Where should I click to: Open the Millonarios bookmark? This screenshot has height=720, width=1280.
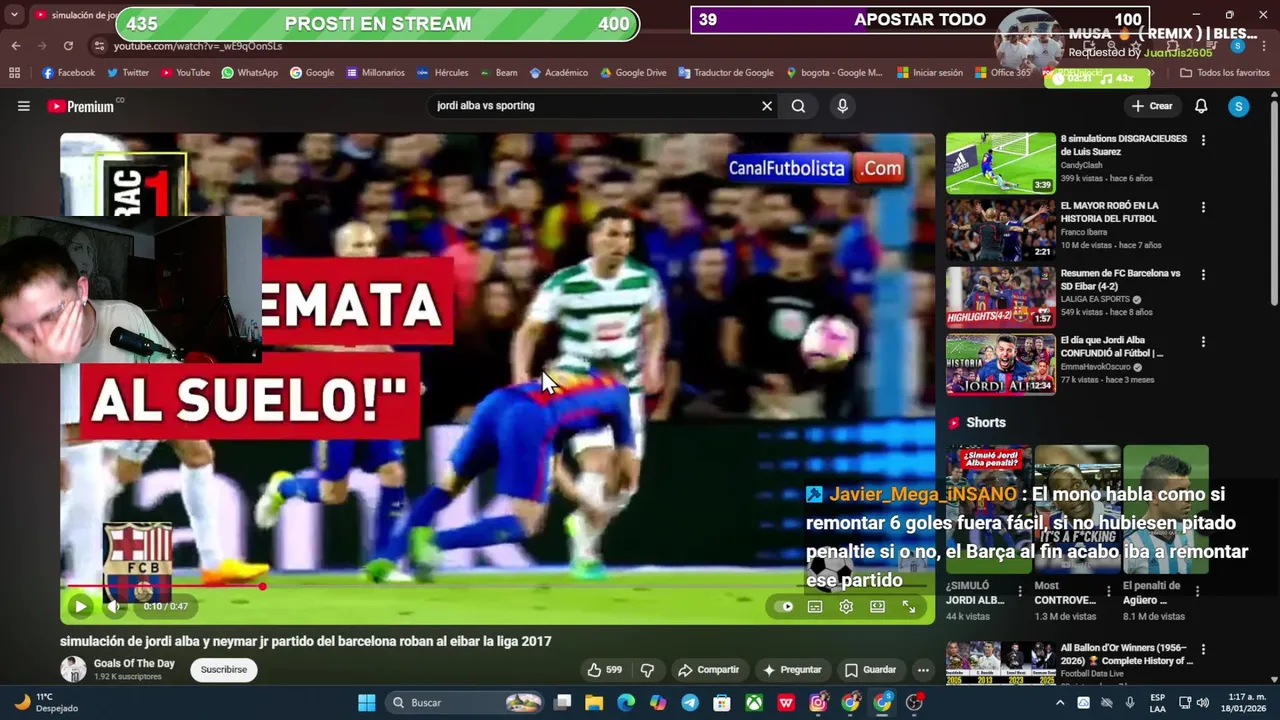376,73
